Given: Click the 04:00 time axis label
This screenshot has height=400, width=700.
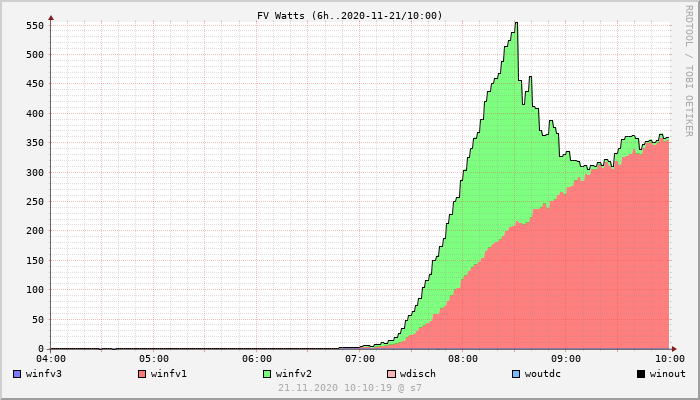Looking at the screenshot, I should pyautogui.click(x=51, y=359).
